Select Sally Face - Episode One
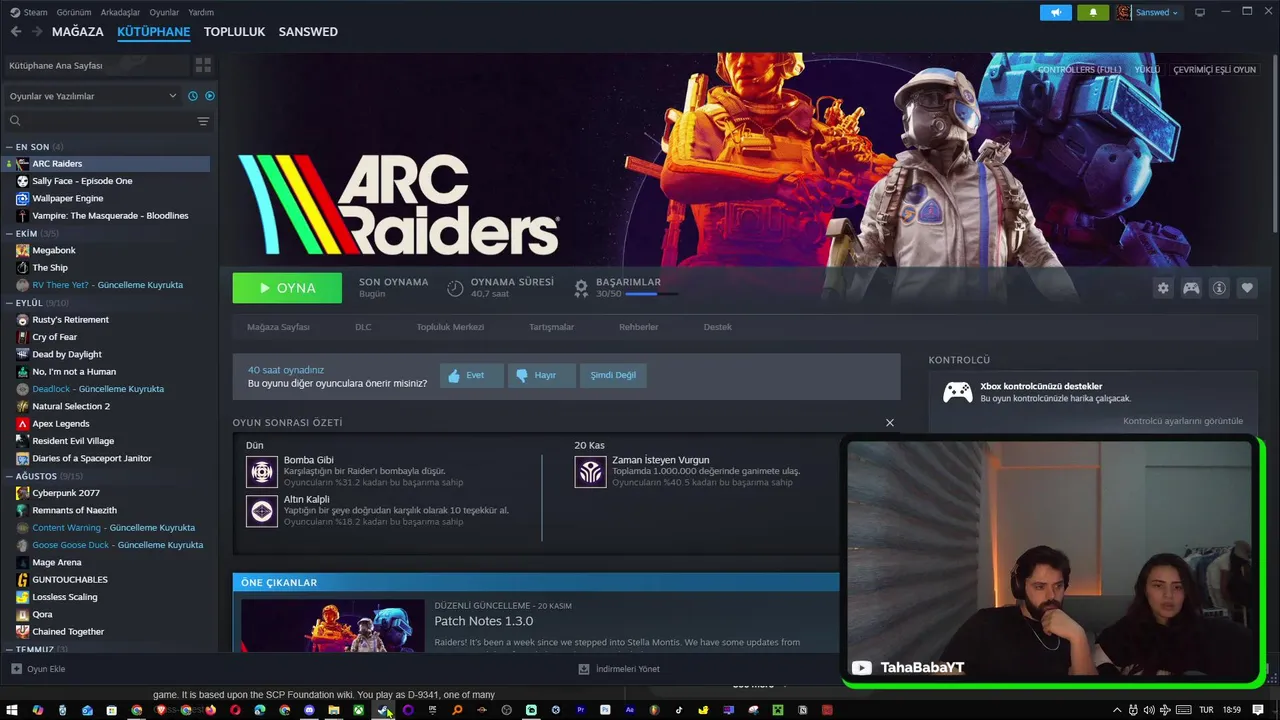Screen dimensions: 1280x720 [x=82, y=181]
